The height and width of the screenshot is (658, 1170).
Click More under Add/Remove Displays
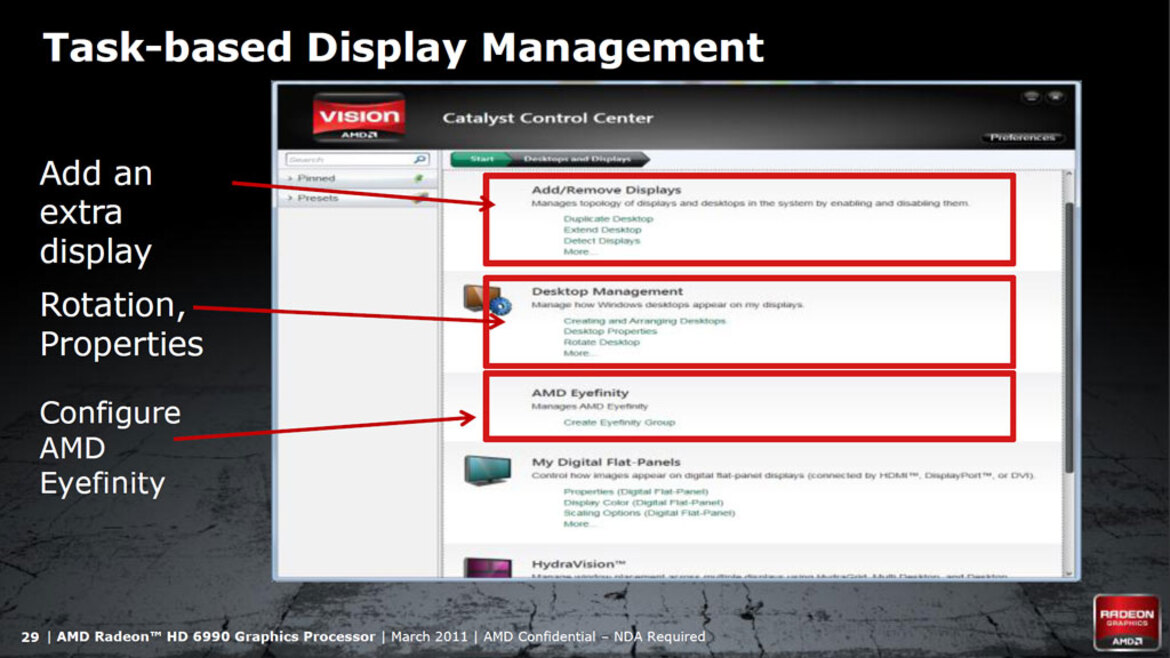(x=579, y=252)
